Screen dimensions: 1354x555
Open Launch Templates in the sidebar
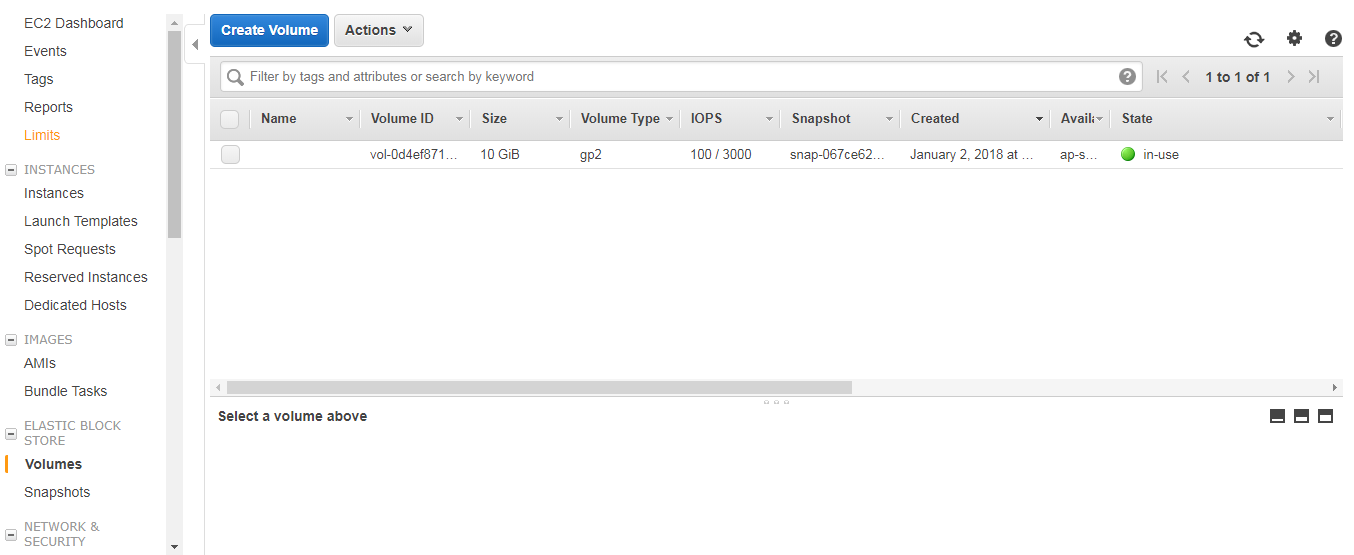point(81,221)
